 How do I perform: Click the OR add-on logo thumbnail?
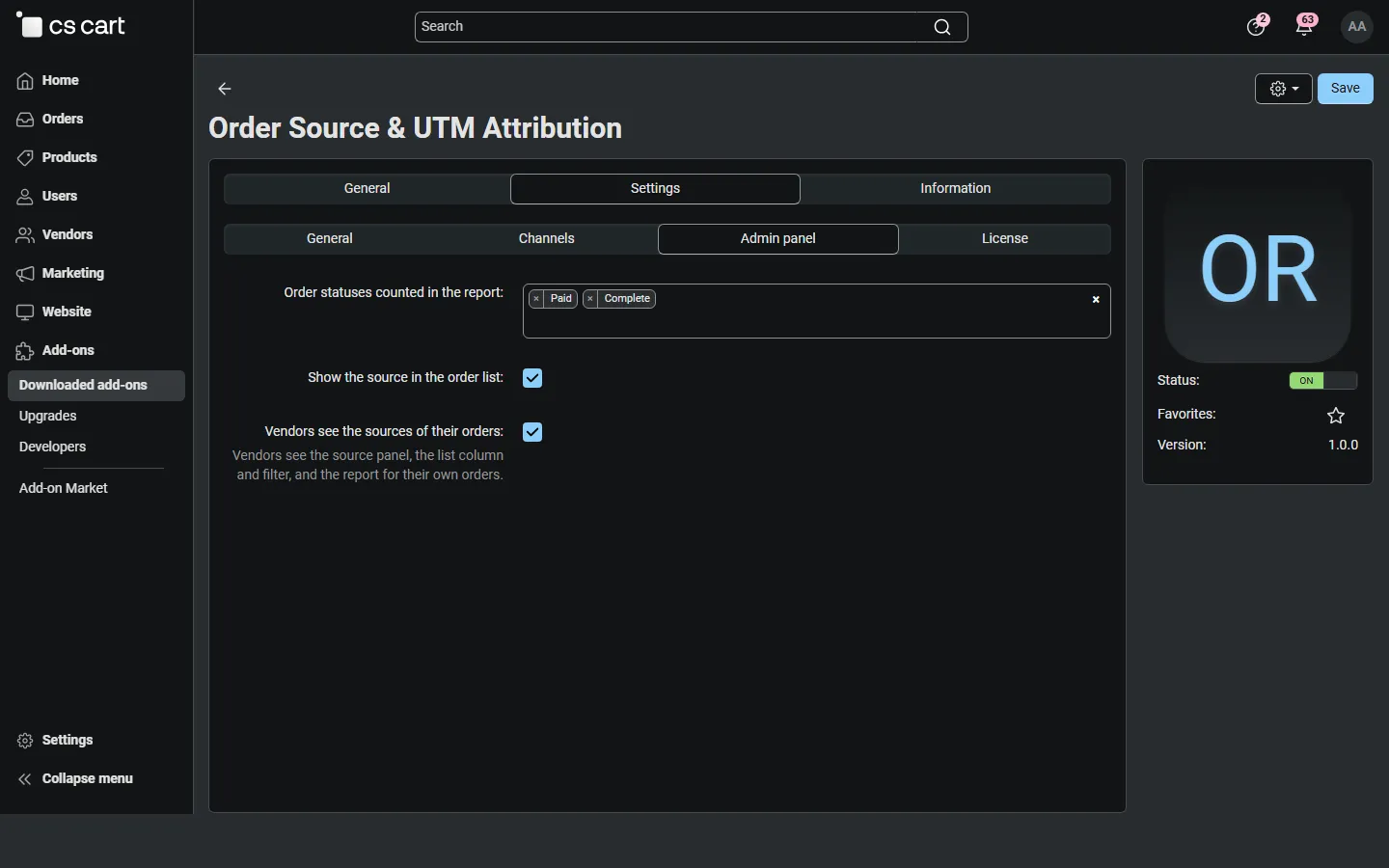click(x=1258, y=268)
